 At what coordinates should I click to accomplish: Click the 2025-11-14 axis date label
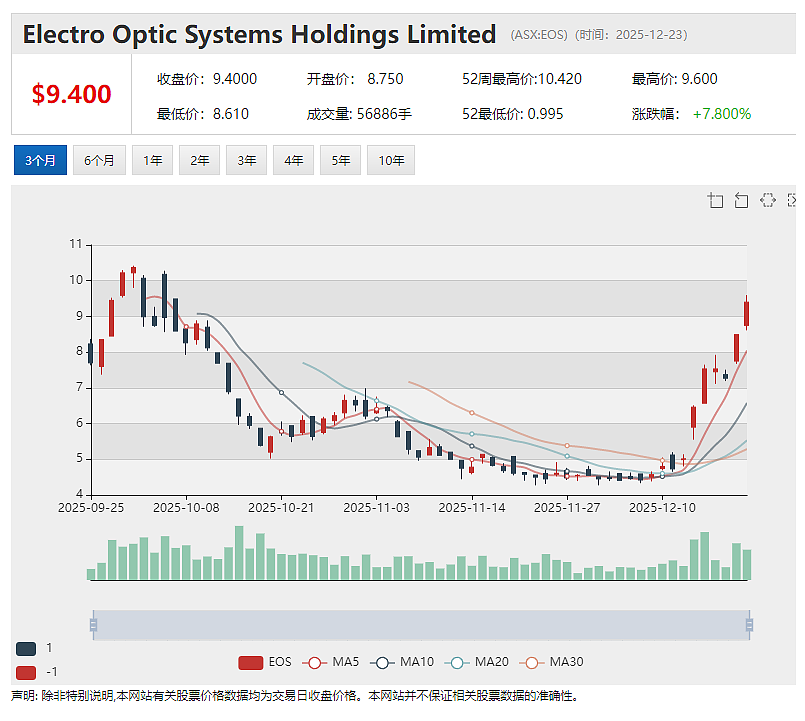click(472, 507)
